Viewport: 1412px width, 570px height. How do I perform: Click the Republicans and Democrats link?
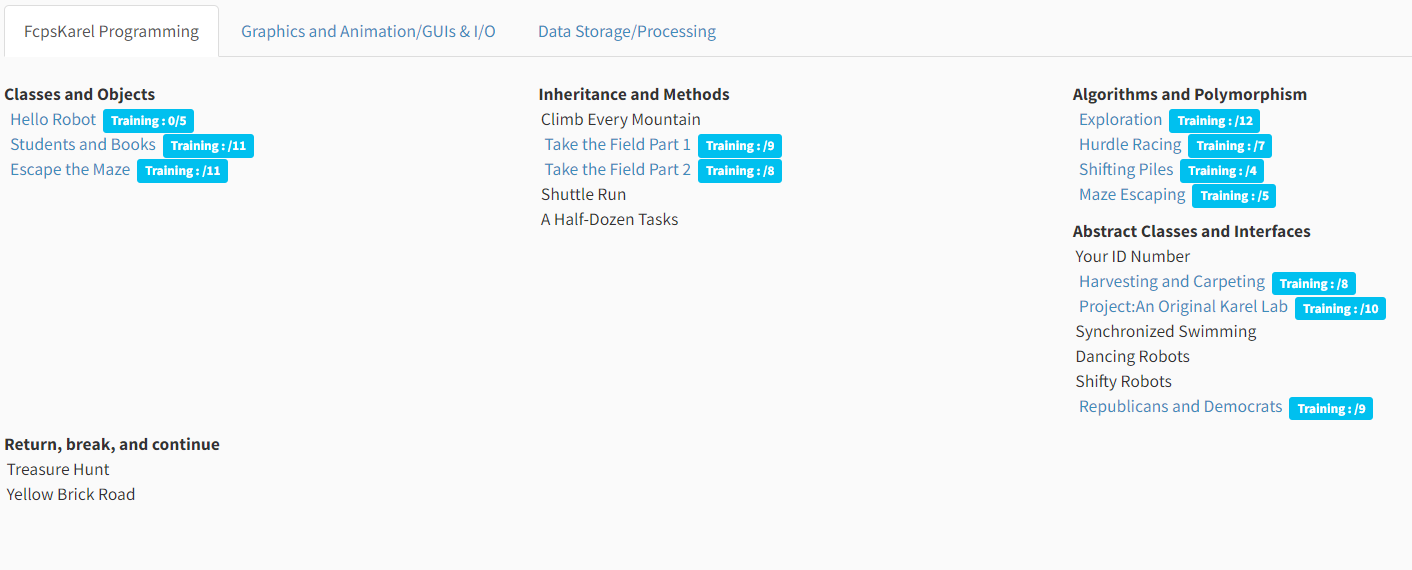[x=1180, y=407]
